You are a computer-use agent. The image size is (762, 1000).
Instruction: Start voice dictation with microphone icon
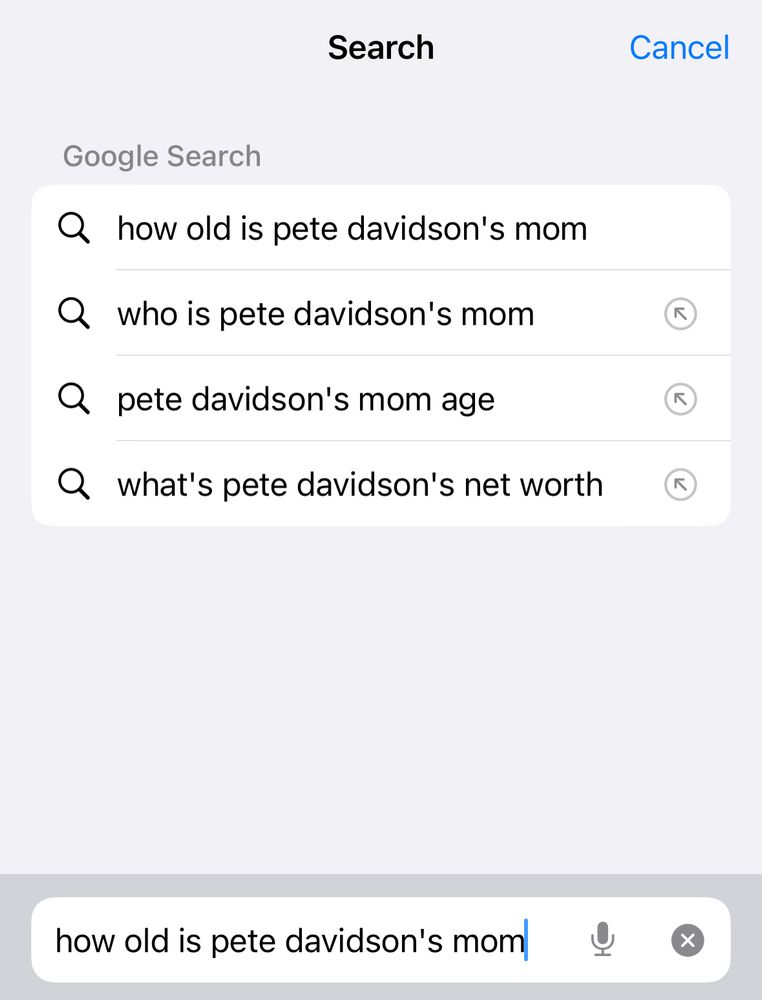click(602, 939)
